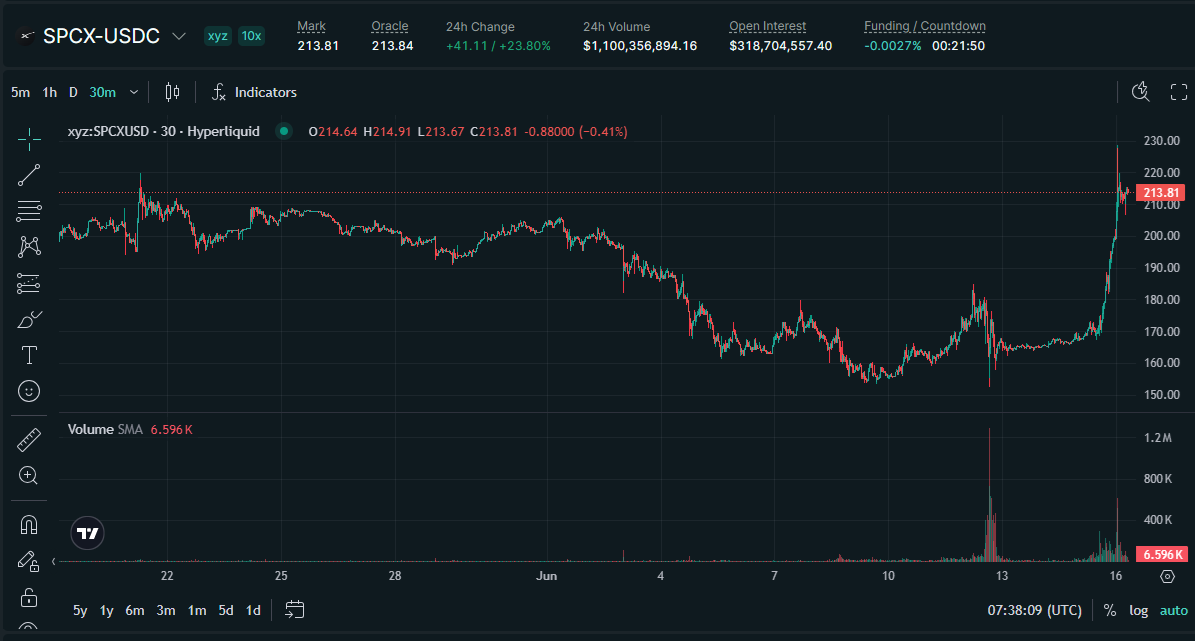1195x641 pixels.
Task: Select the ruler measure tool
Action: (29, 440)
